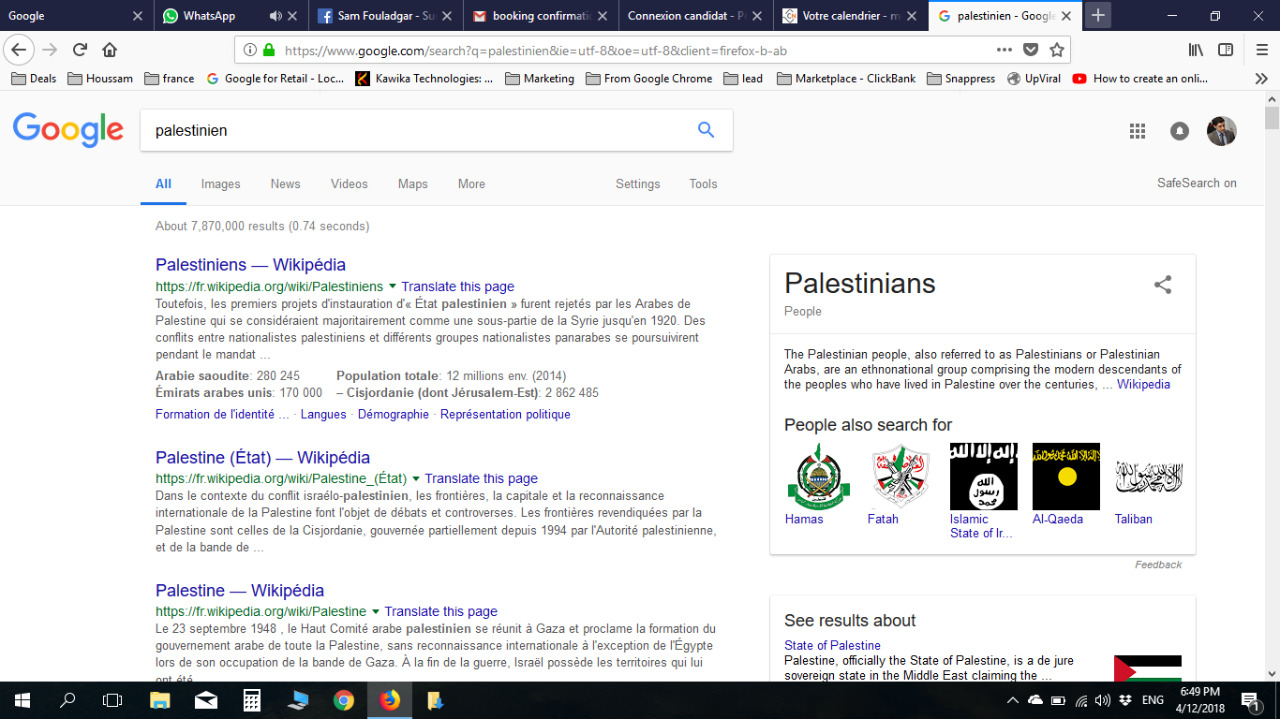Show more bookmarks overflow chevron
1280x719 pixels.
(1261, 78)
